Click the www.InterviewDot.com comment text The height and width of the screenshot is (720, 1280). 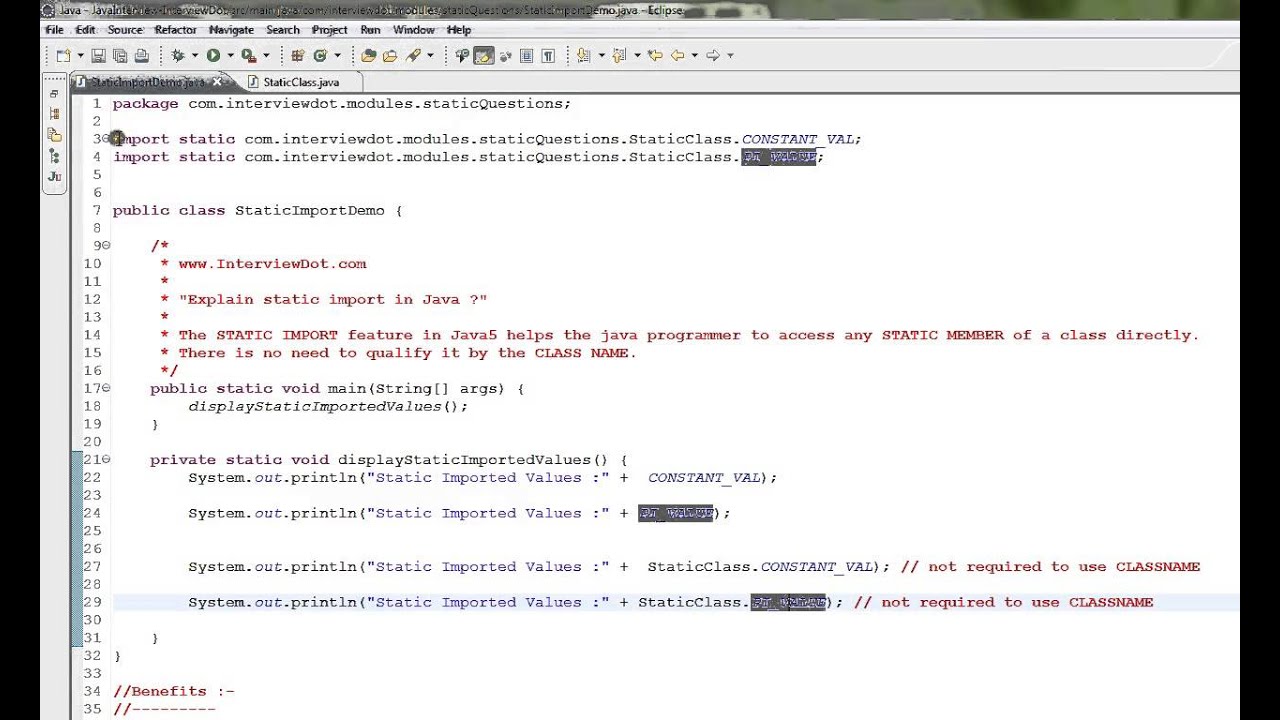pyautogui.click(x=272, y=264)
